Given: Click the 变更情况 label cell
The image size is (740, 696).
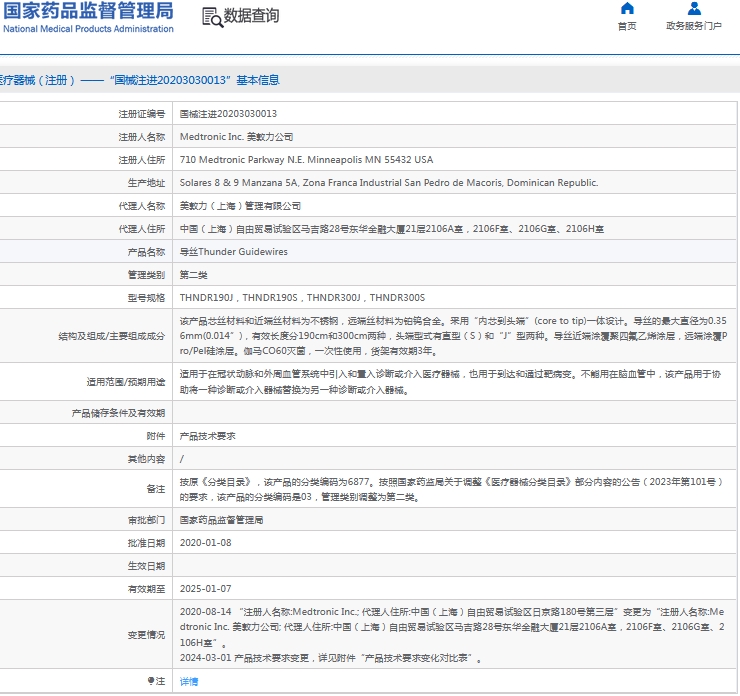Looking at the screenshot, I should (x=146, y=635).
